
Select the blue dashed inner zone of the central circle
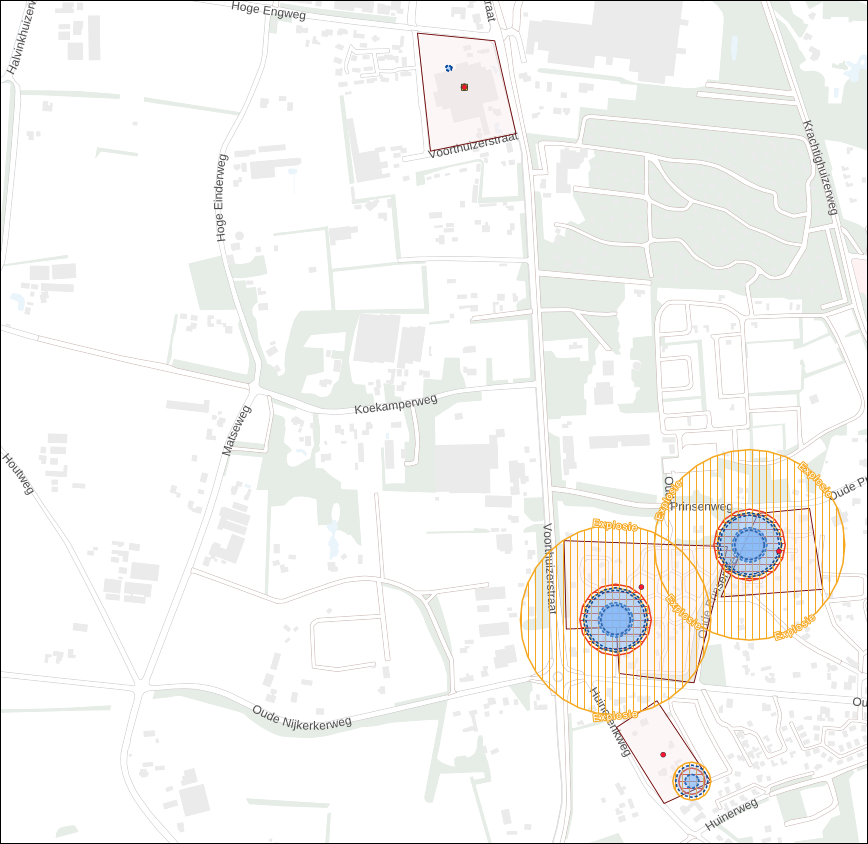[617, 621]
